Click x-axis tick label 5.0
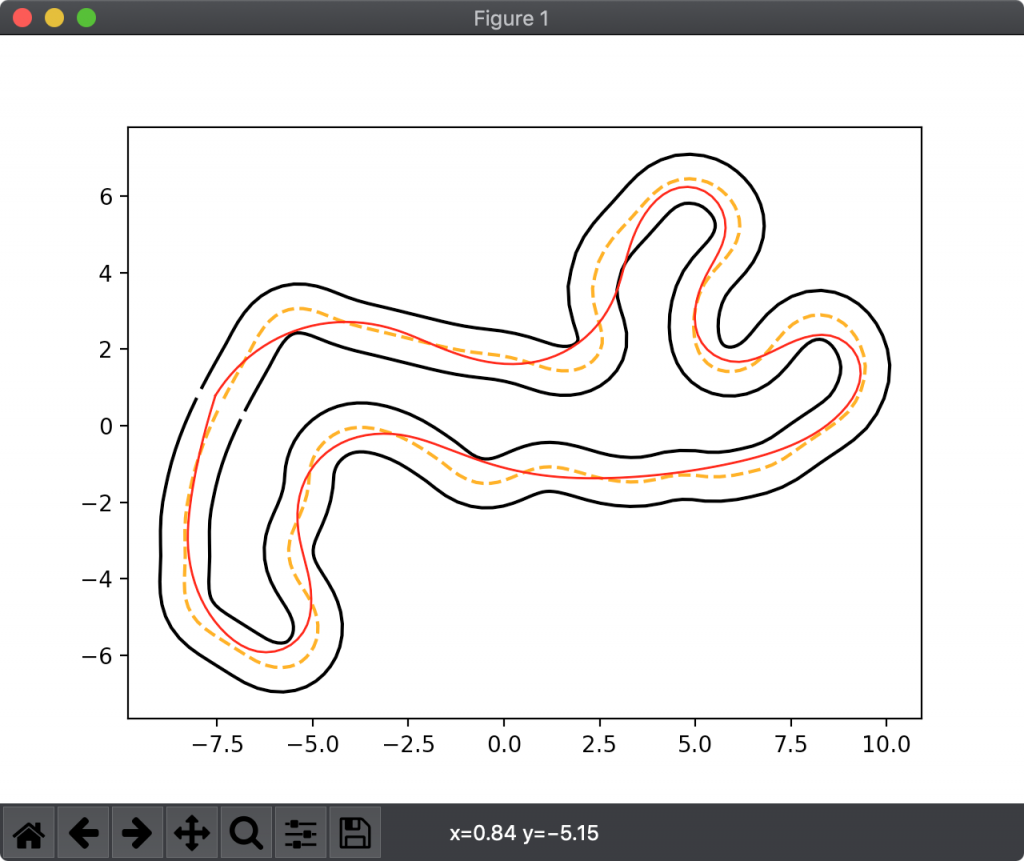1024x861 pixels. (695, 744)
